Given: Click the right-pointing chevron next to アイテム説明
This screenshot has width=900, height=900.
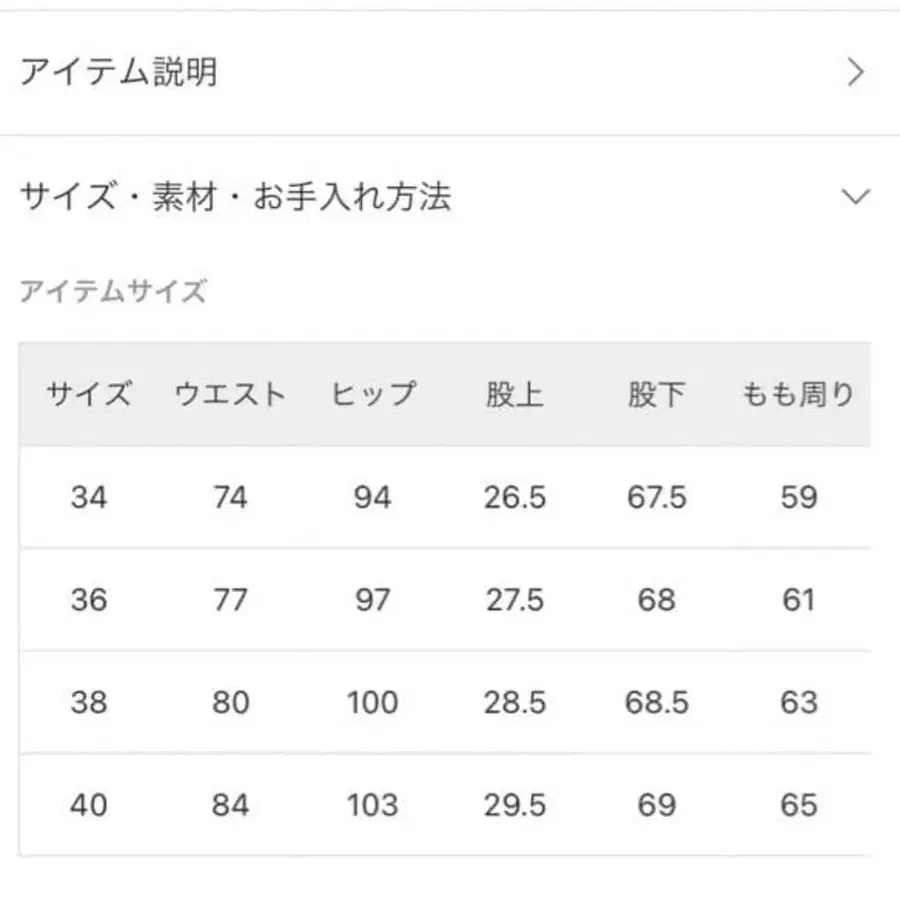Looking at the screenshot, I should click(855, 73).
